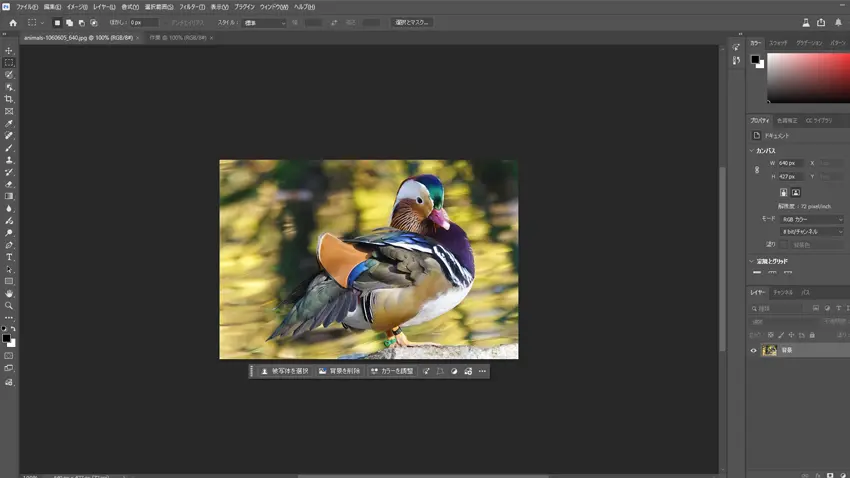The width and height of the screenshot is (850, 478).
Task: Select the Eyedropper tool
Action: coord(10,124)
